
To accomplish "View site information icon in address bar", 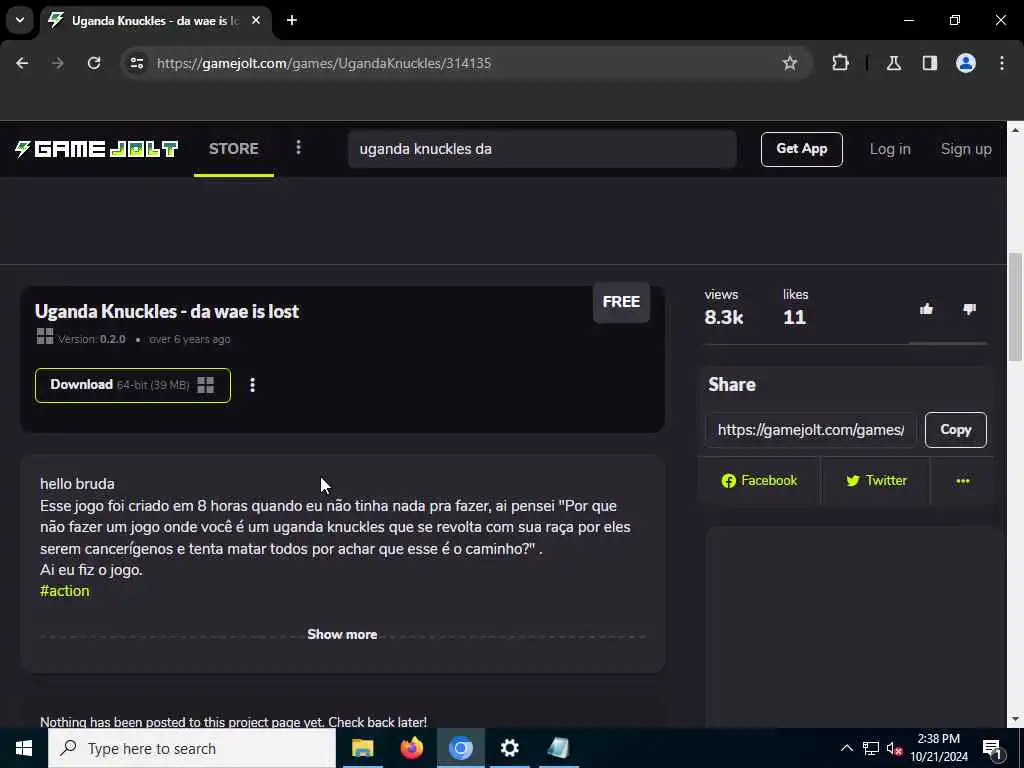I will [x=137, y=63].
